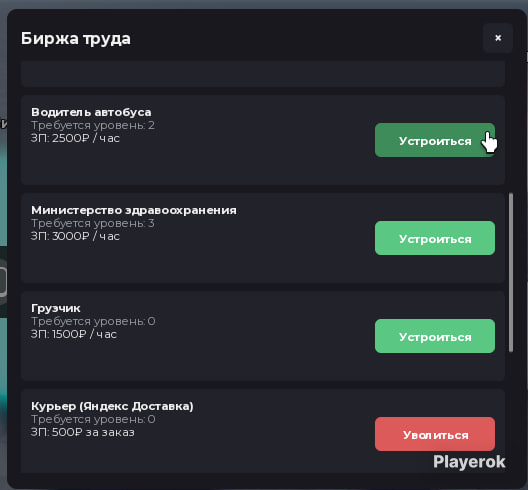528x490 pixels.
Task: Click the Playerok watermark logo
Action: click(469, 462)
